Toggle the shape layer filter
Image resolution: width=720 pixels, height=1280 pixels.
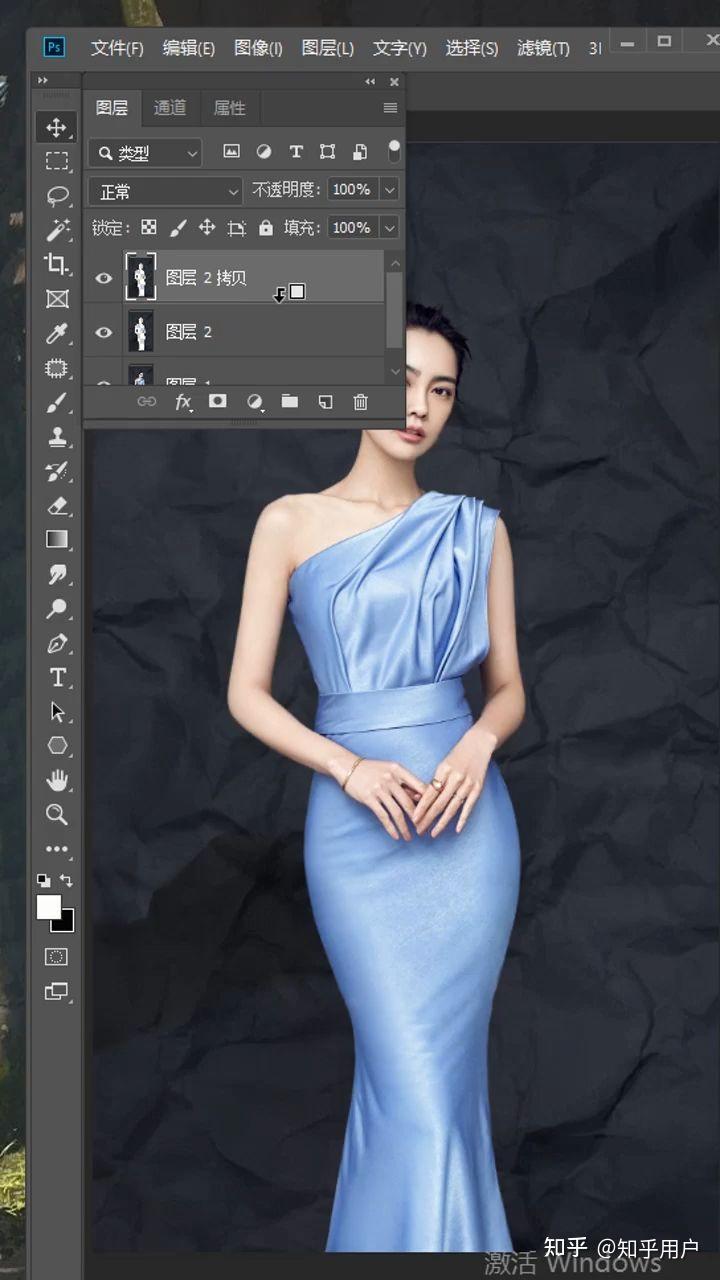[x=327, y=152]
